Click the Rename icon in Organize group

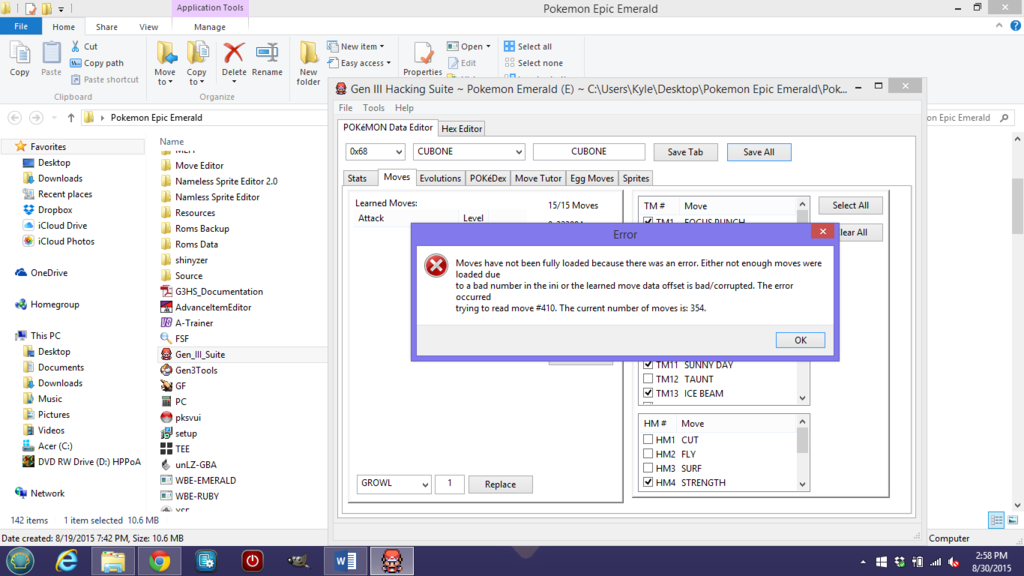(x=267, y=53)
